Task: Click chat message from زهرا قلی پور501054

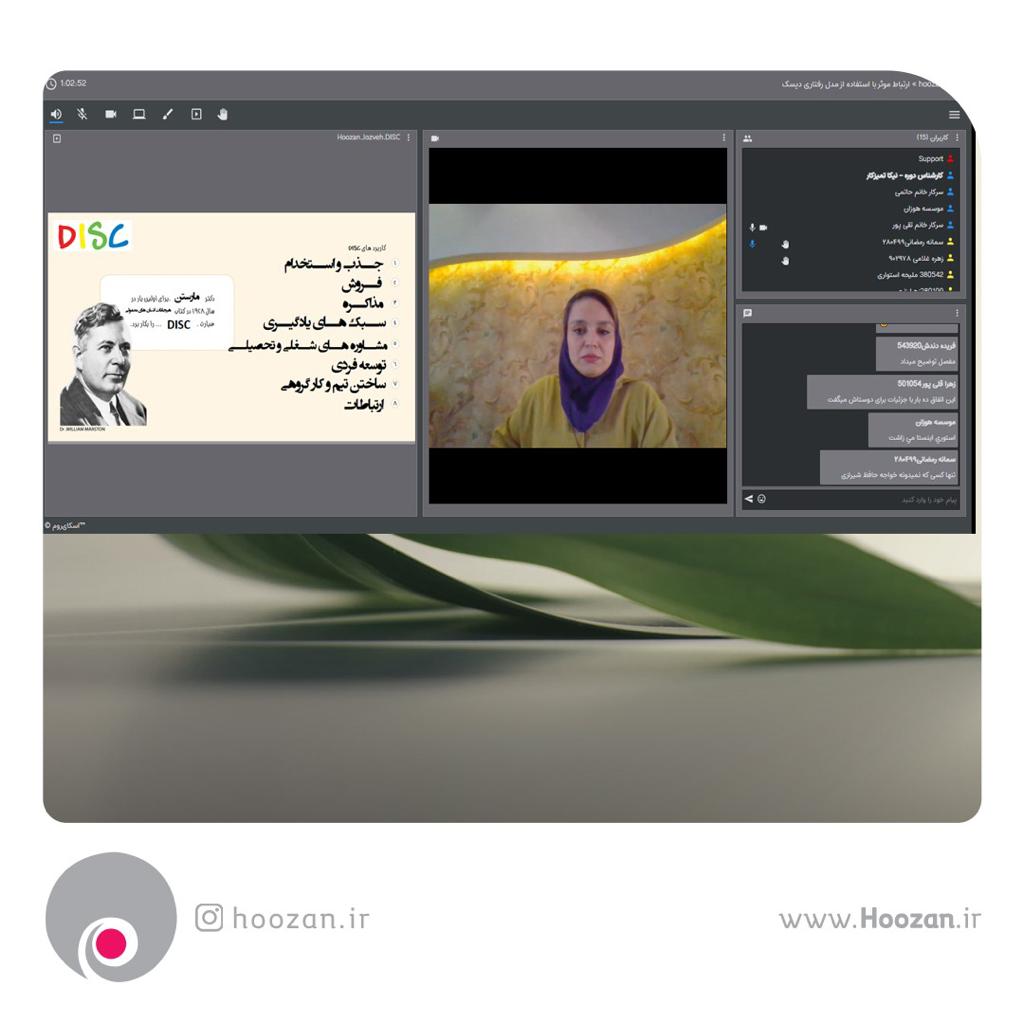Action: pyautogui.click(x=883, y=392)
